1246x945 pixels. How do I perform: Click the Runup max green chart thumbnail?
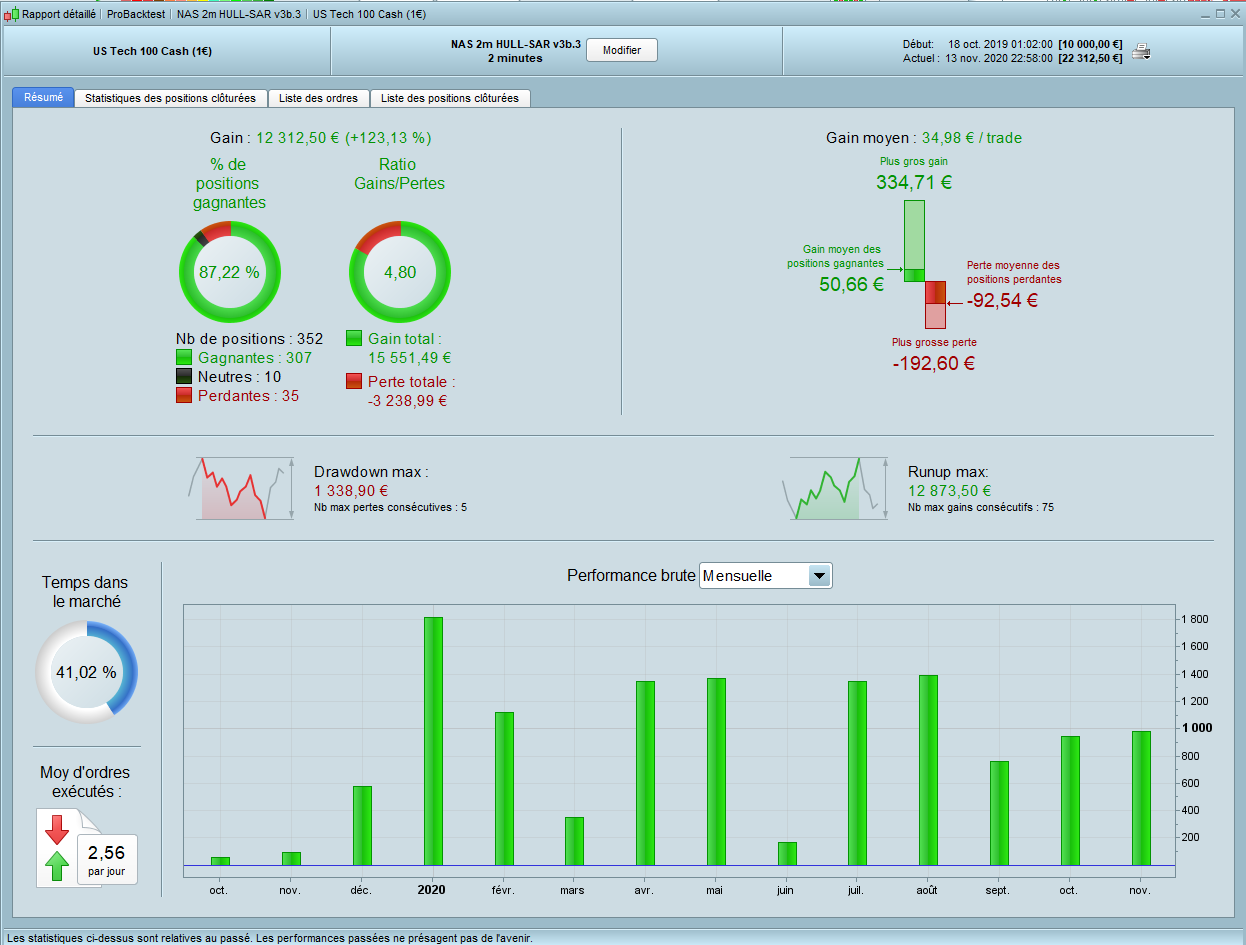[835, 488]
